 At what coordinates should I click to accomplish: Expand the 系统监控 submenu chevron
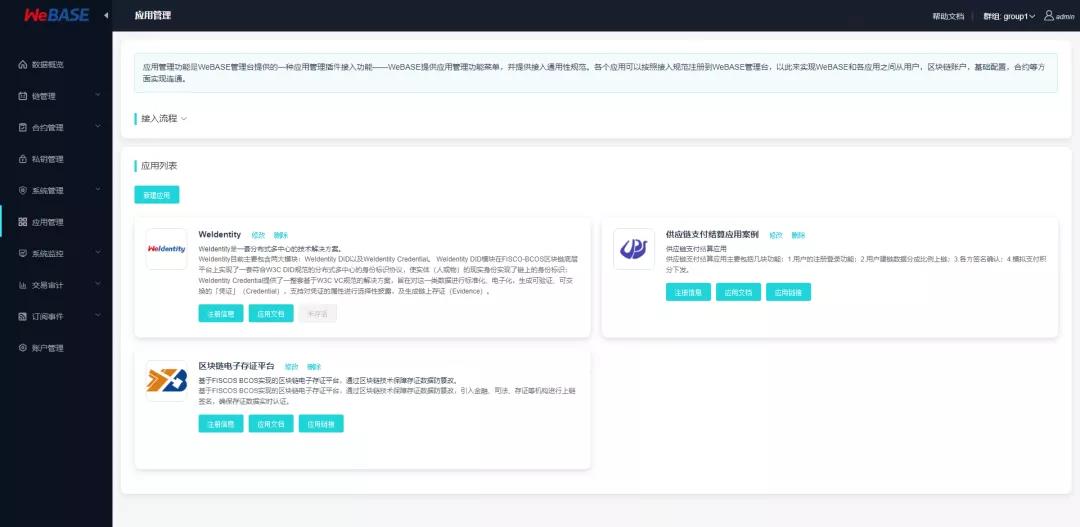pos(97,253)
